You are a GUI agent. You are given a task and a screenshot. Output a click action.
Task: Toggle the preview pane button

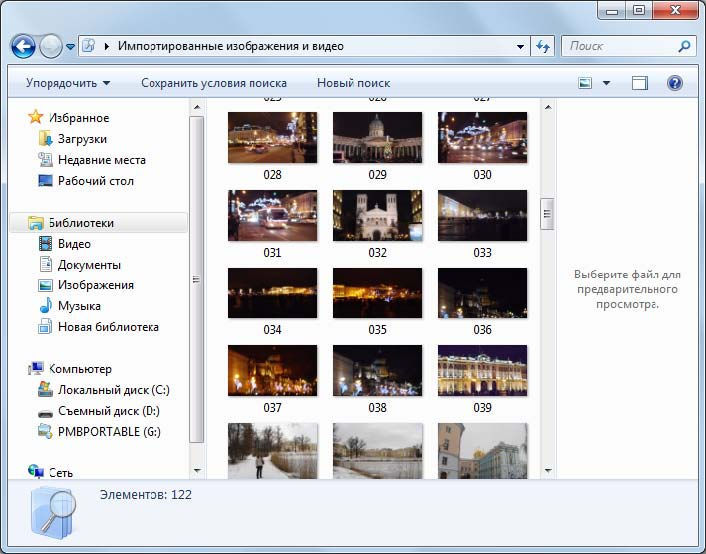coord(640,83)
